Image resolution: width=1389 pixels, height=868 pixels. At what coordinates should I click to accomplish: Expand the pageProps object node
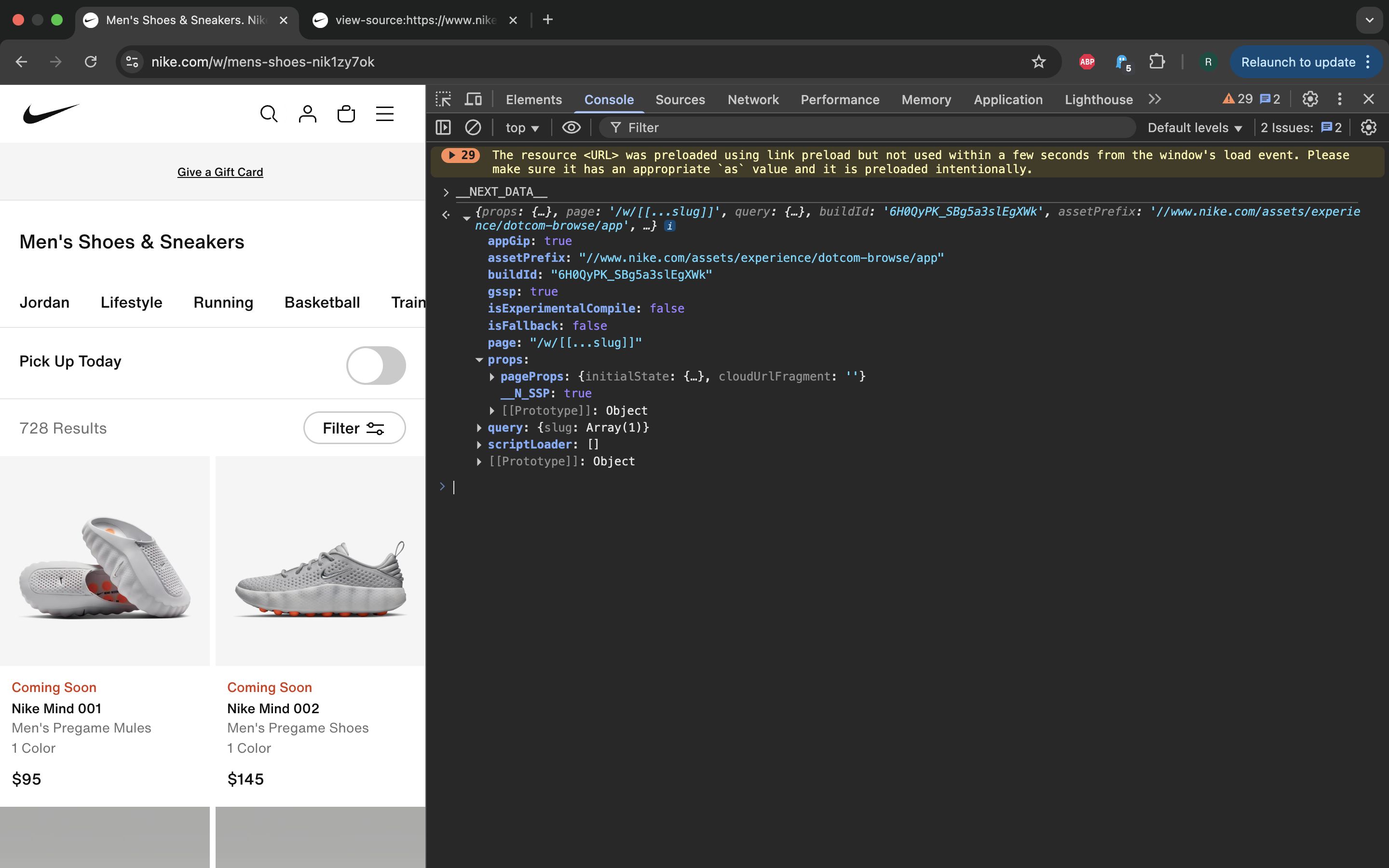coord(492,377)
